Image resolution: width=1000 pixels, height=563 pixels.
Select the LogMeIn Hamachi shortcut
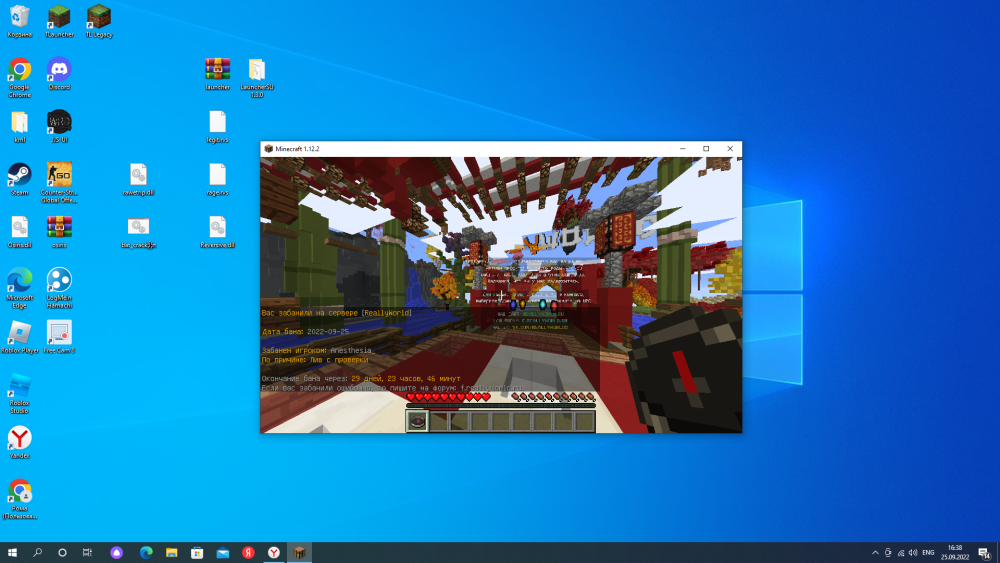pos(59,288)
